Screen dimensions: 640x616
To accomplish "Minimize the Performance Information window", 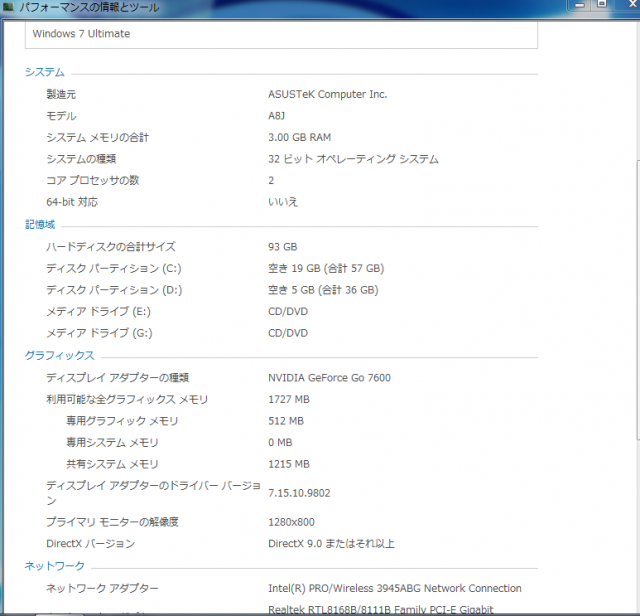I will [x=580, y=5].
